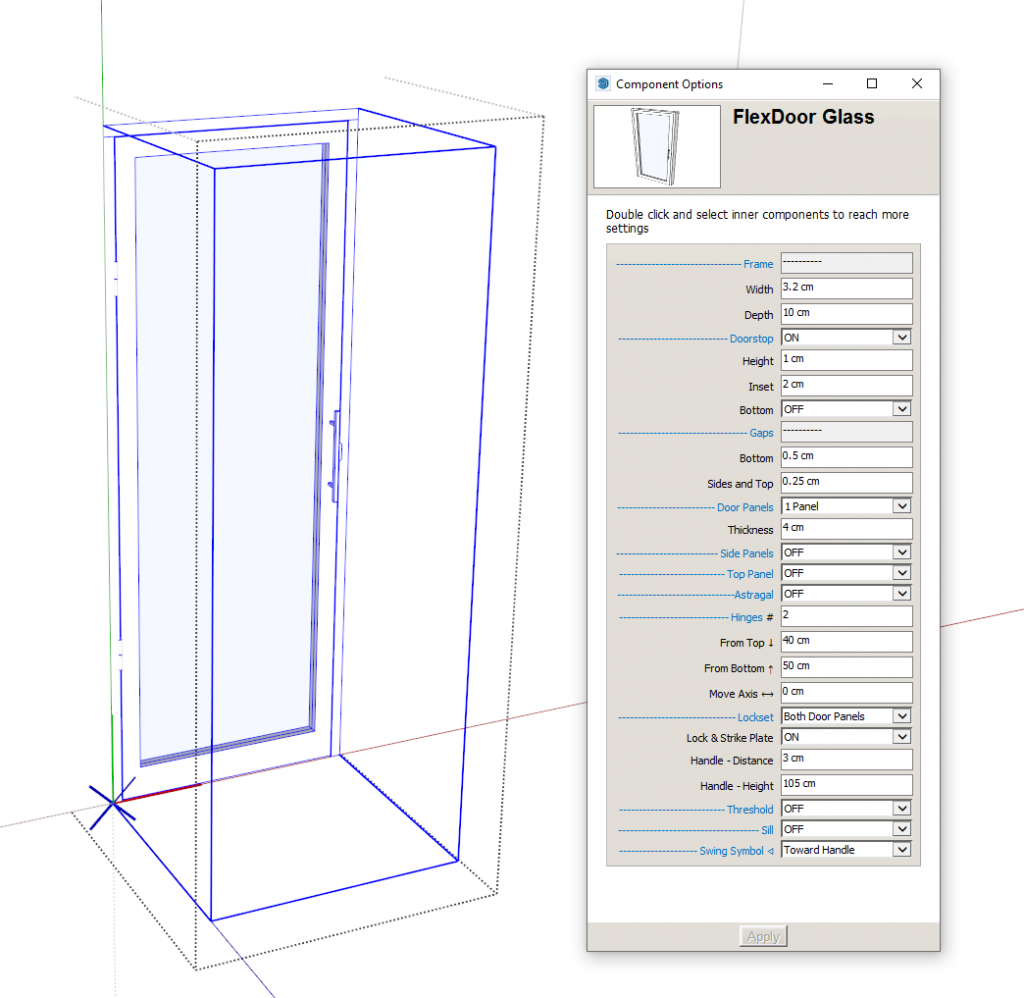Click the FlexDoor Glass preview thumbnail

[656, 149]
